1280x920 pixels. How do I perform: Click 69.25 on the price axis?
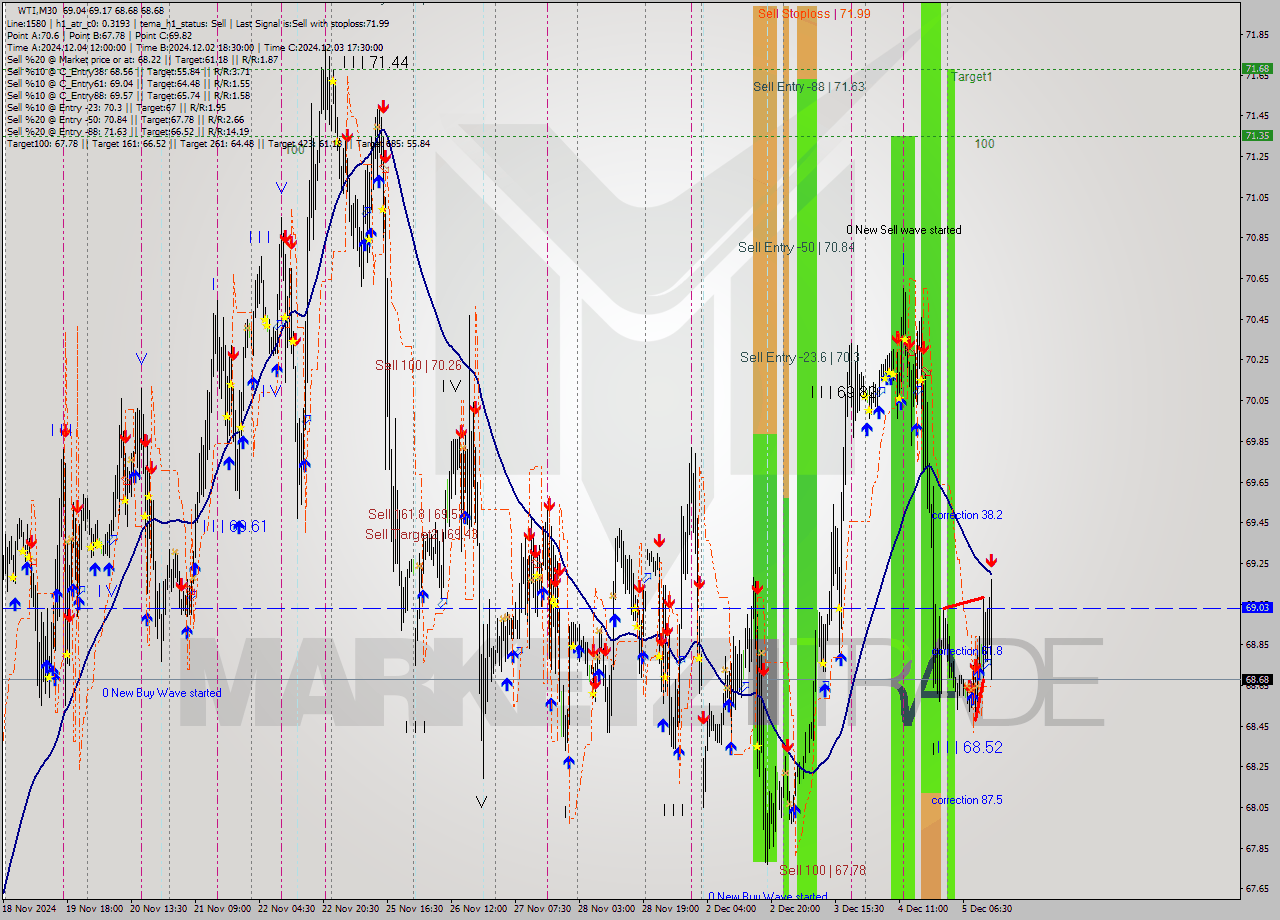pos(1257,564)
